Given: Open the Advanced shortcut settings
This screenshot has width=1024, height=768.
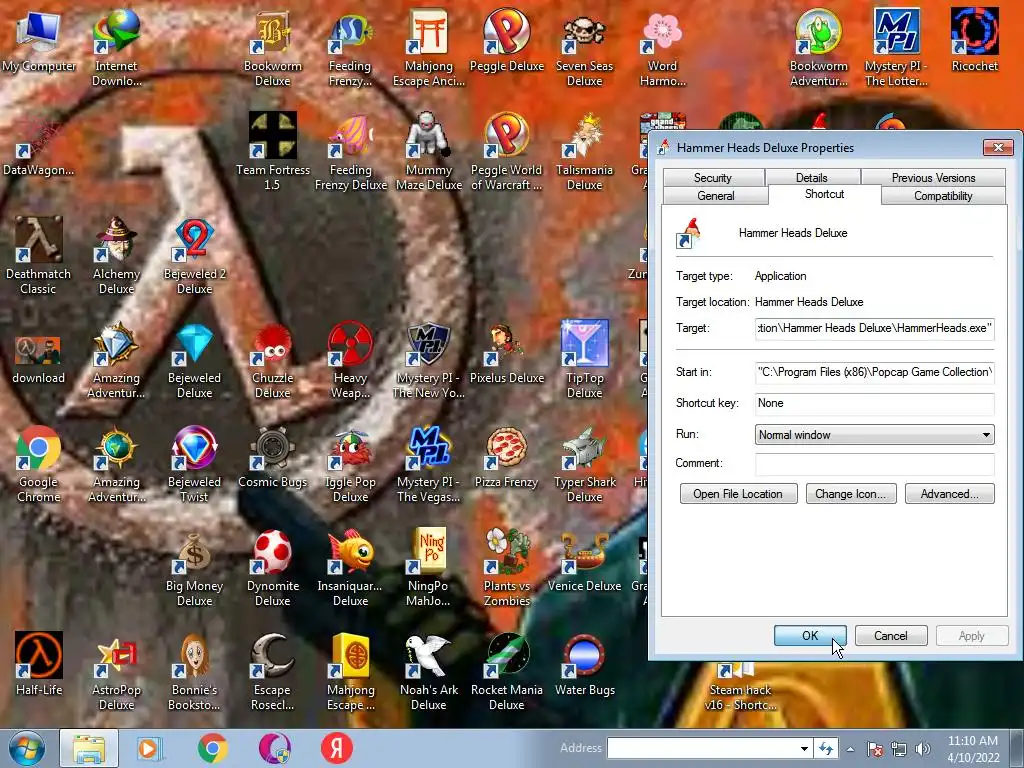Looking at the screenshot, I should pos(950,494).
